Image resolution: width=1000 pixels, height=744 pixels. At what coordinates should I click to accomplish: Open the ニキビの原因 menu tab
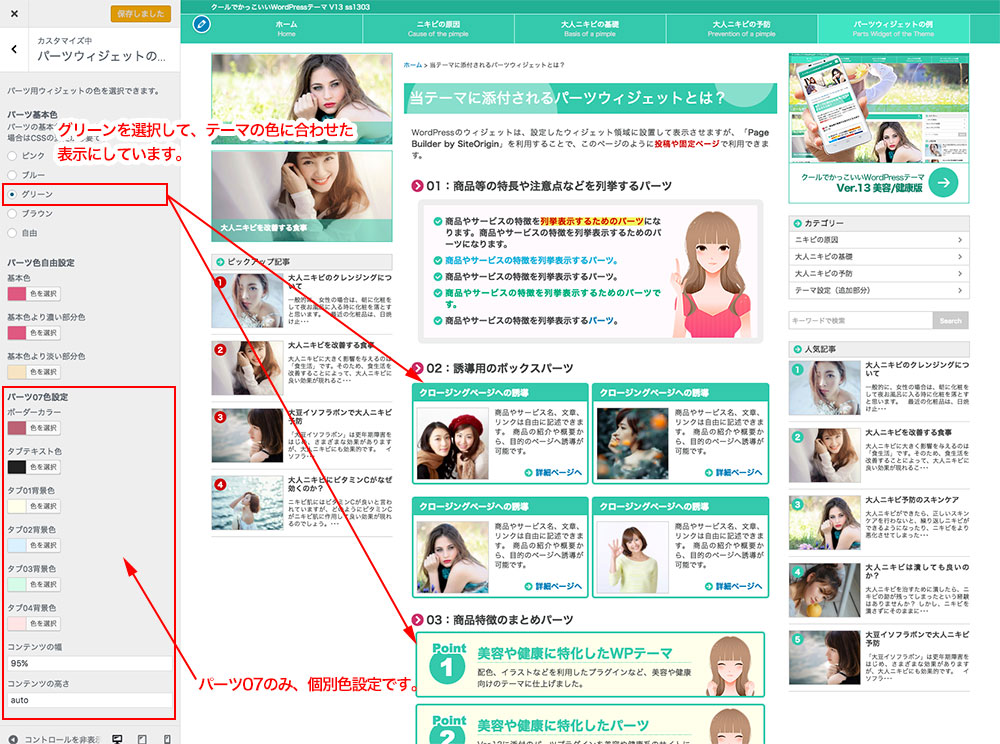tap(438, 28)
